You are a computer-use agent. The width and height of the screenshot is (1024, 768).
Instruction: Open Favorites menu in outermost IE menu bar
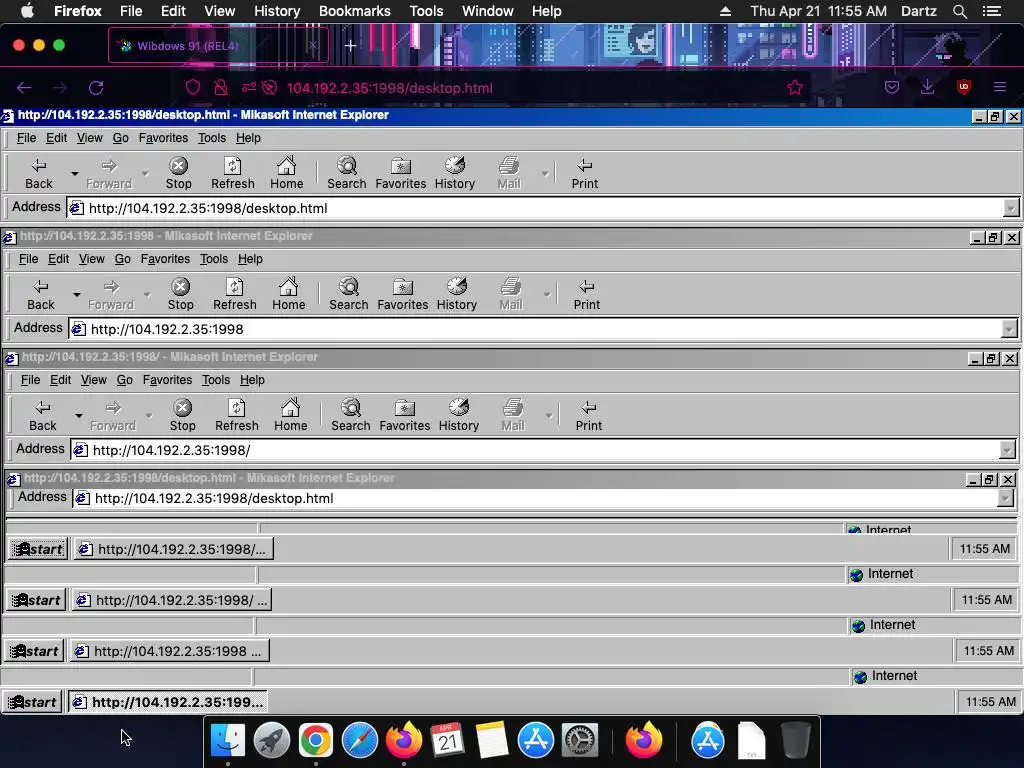(x=163, y=138)
